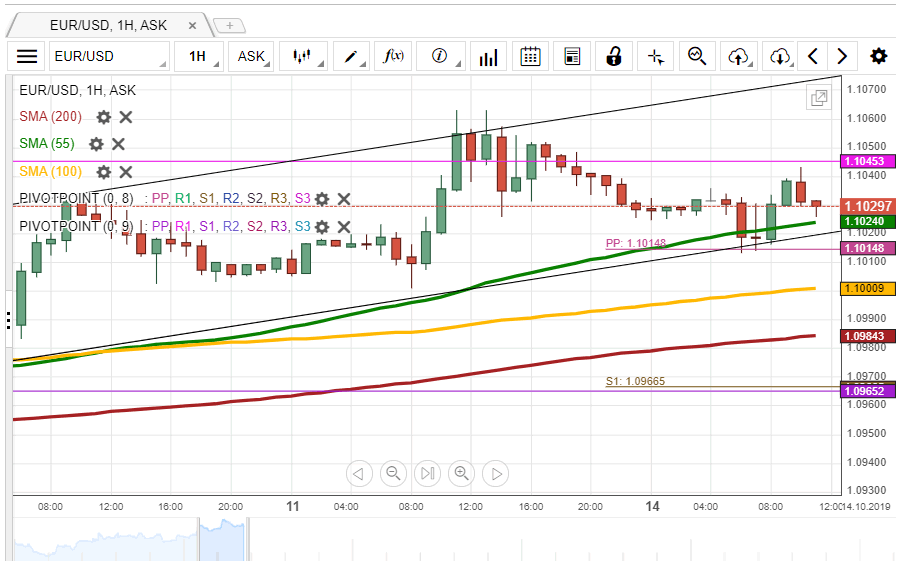905x565 pixels.
Task: Open the ASK price side dropdown
Action: 252,56
